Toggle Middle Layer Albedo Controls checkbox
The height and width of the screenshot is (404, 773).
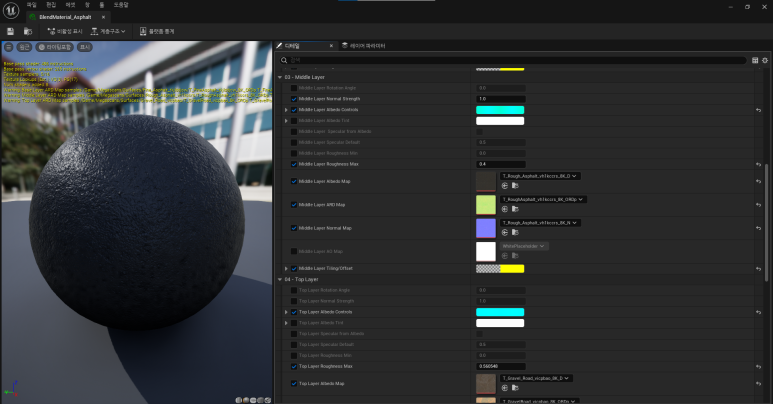(x=294, y=110)
